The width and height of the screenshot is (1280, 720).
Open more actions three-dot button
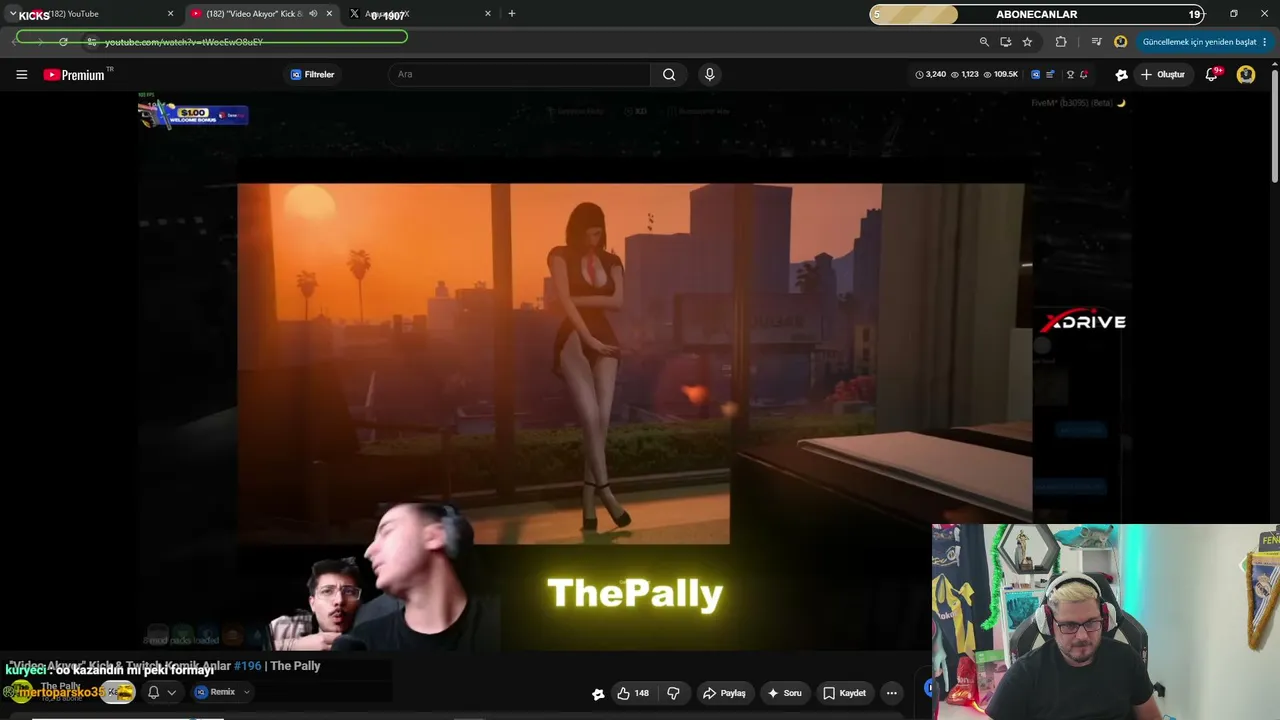892,693
